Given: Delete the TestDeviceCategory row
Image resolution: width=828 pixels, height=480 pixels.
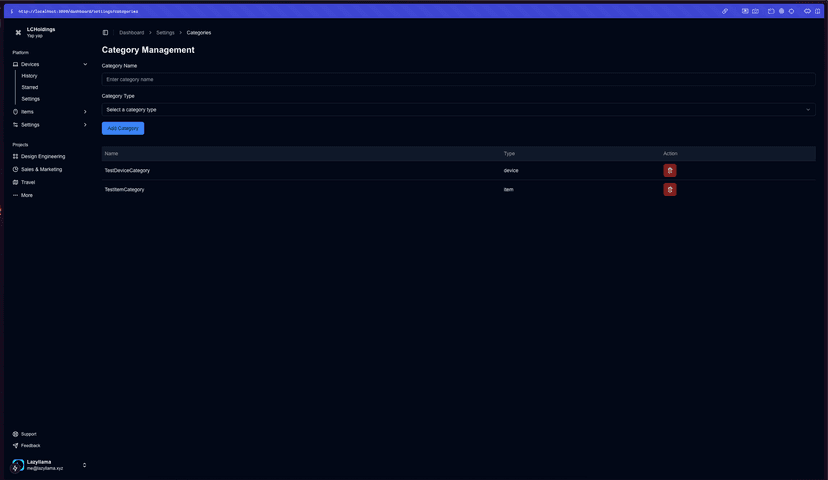Looking at the screenshot, I should click(x=669, y=171).
